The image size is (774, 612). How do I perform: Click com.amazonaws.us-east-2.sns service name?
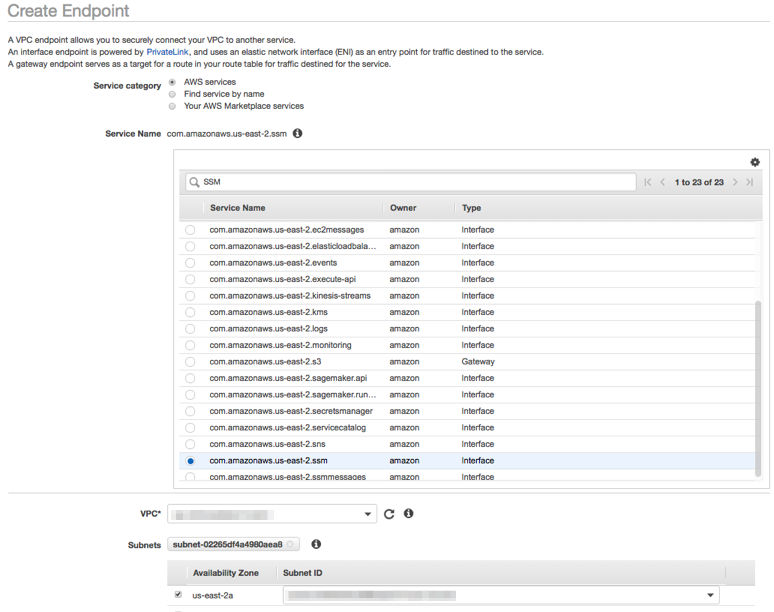click(x=267, y=444)
